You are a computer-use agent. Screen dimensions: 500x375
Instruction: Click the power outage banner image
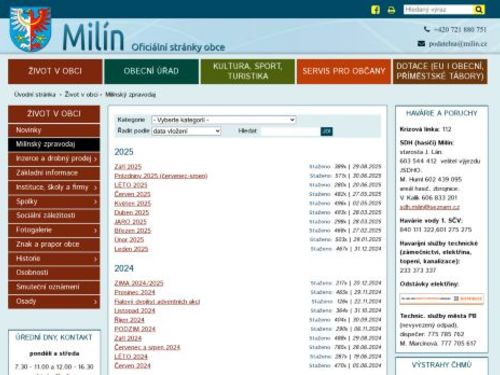tap(442, 299)
